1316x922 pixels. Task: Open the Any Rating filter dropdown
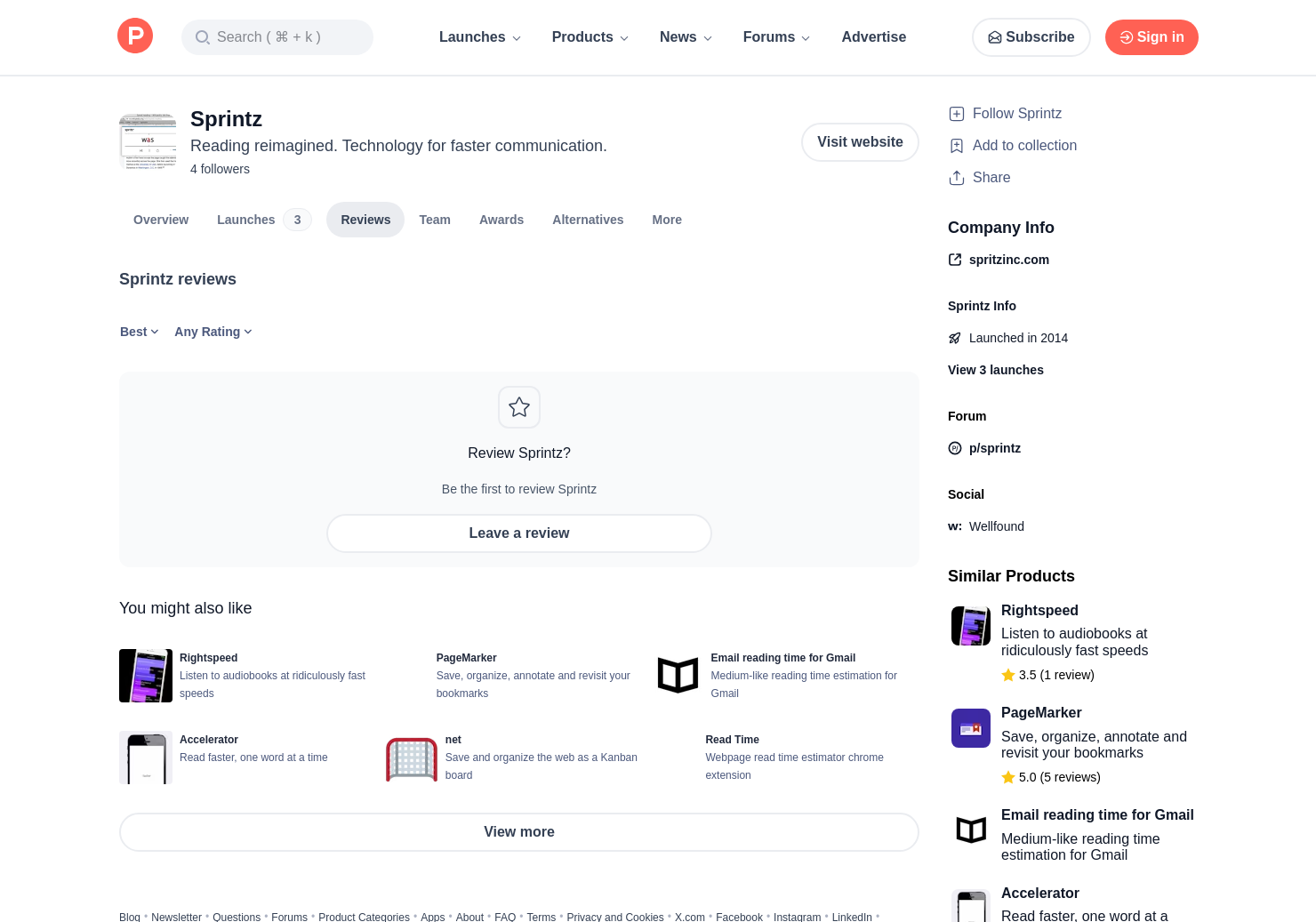pyautogui.click(x=213, y=332)
